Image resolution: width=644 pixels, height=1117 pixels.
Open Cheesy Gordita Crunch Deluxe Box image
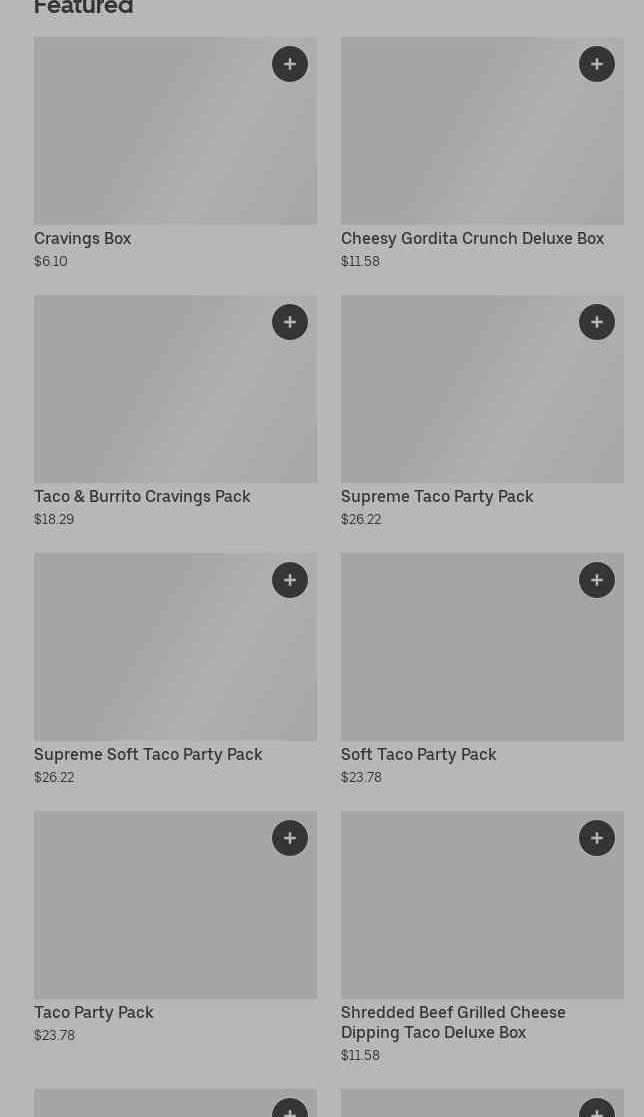[470, 140]
